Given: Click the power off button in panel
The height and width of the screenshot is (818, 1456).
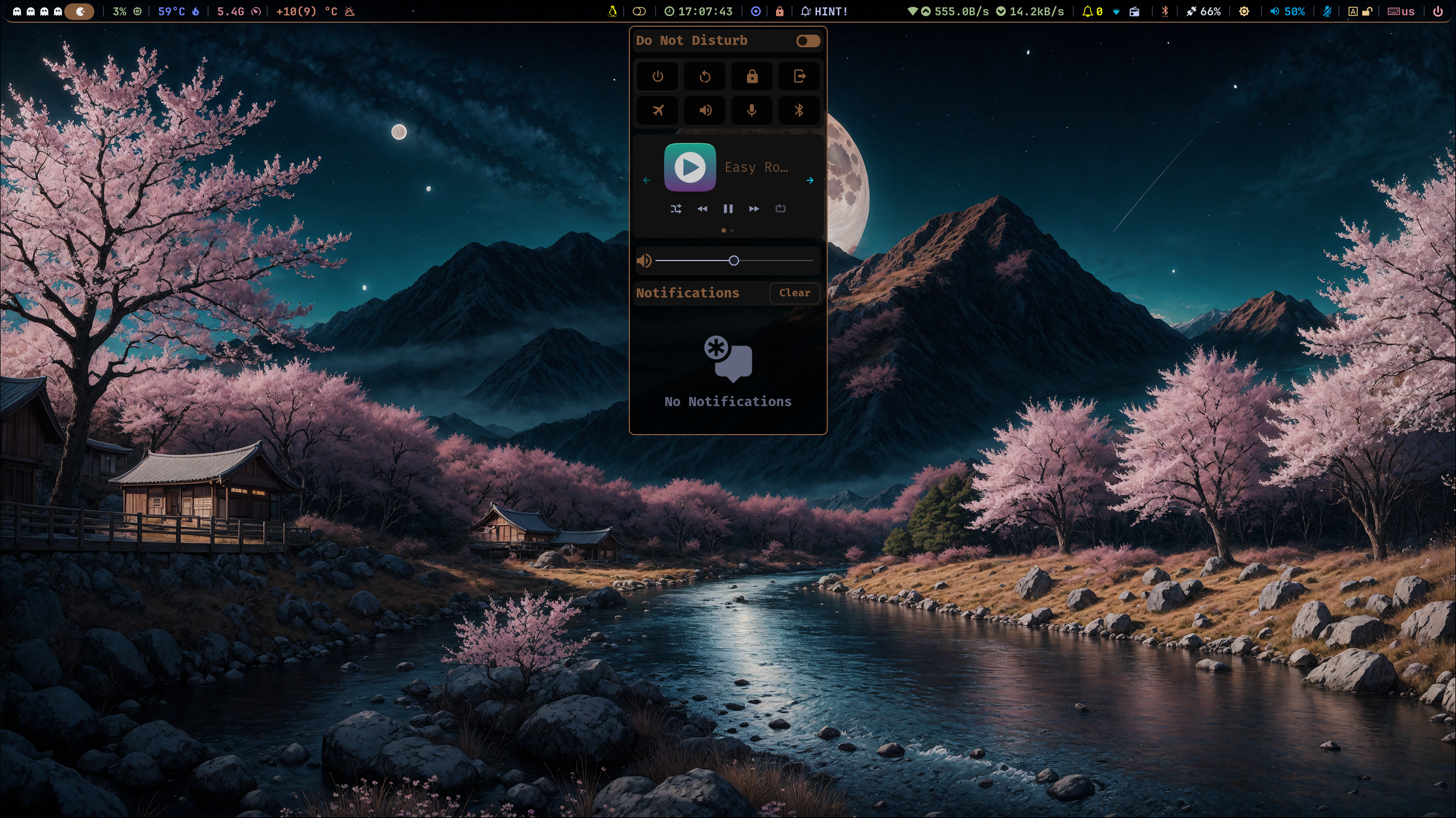Looking at the screenshot, I should click(657, 77).
